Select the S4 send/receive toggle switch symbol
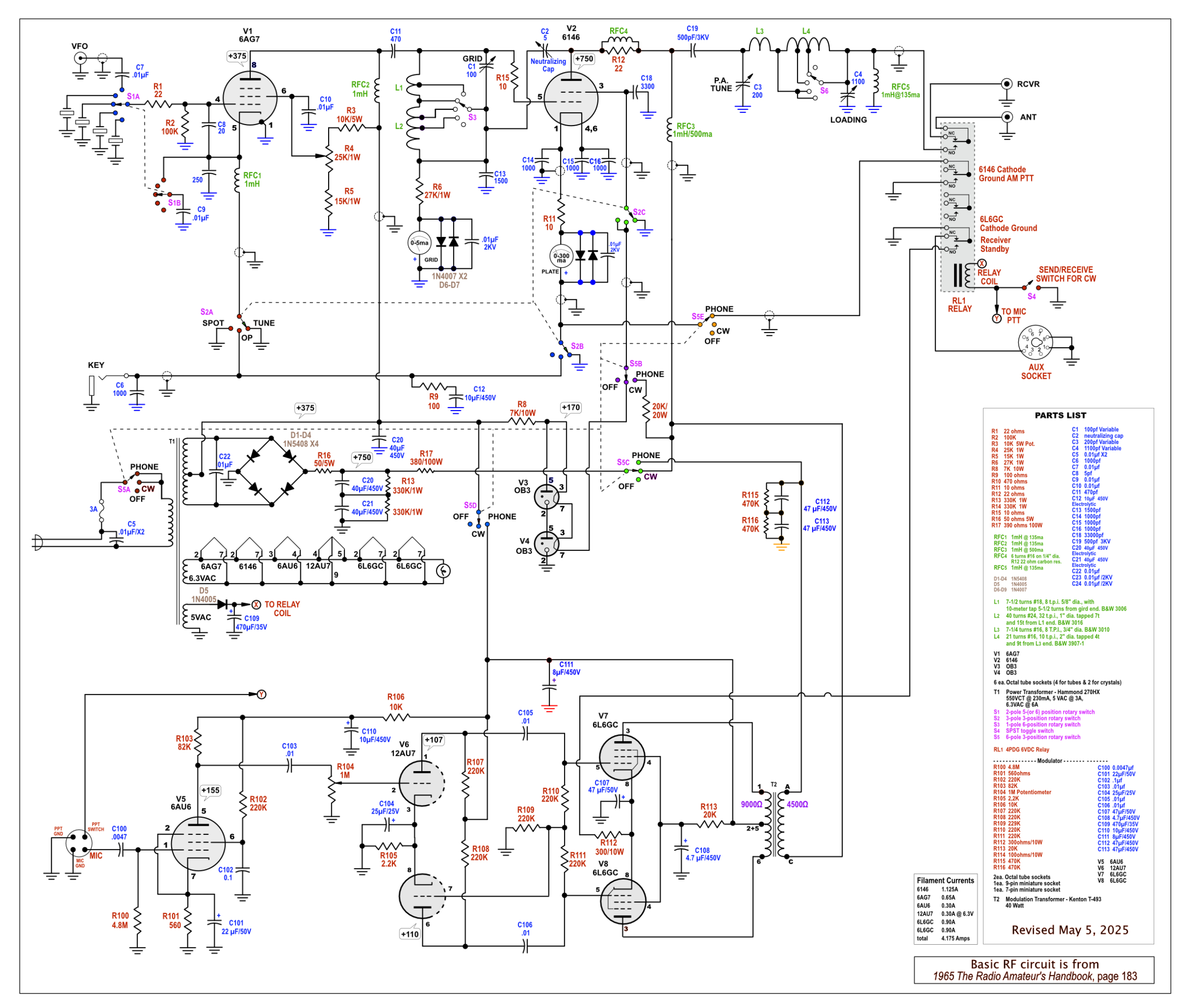Screen dimensions: 1189x1008 click(1031, 285)
